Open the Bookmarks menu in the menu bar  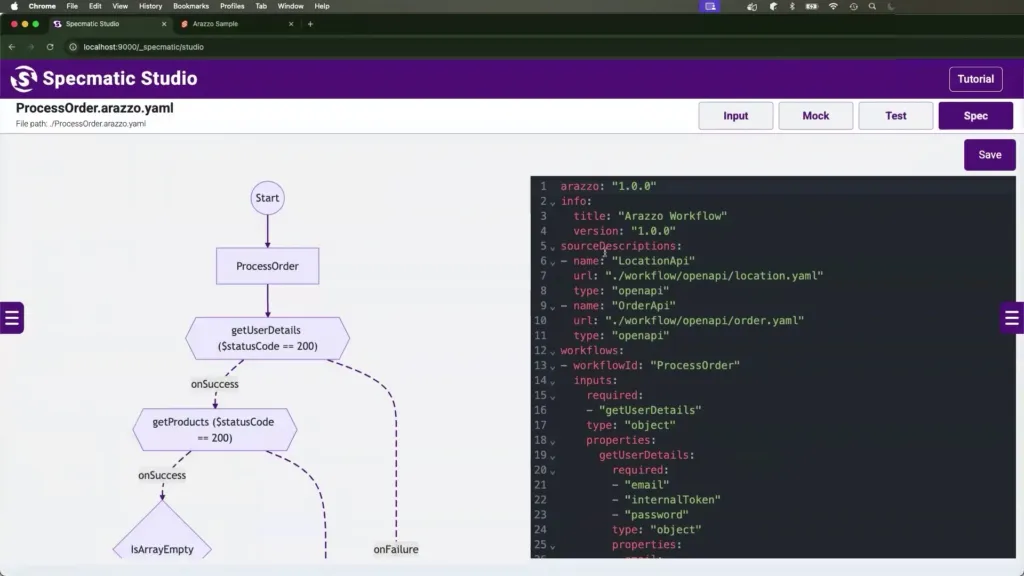[191, 6]
